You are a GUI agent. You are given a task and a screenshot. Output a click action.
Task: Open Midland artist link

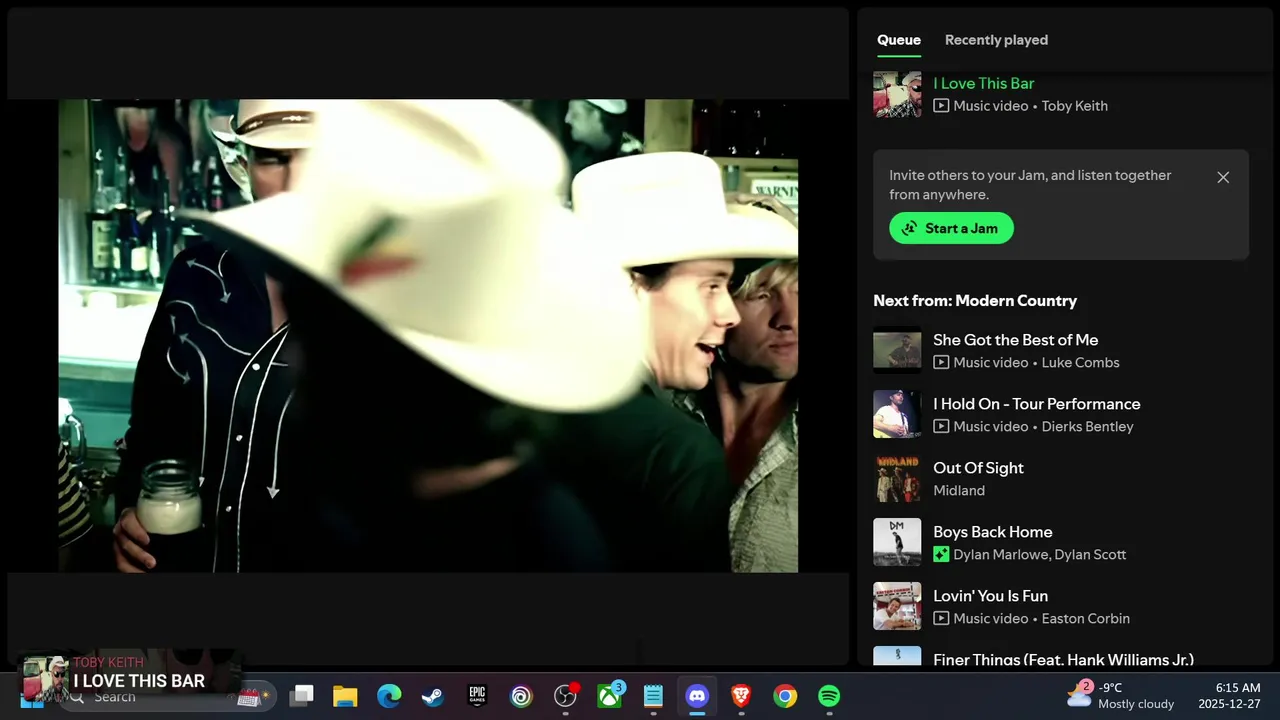[x=959, y=491]
